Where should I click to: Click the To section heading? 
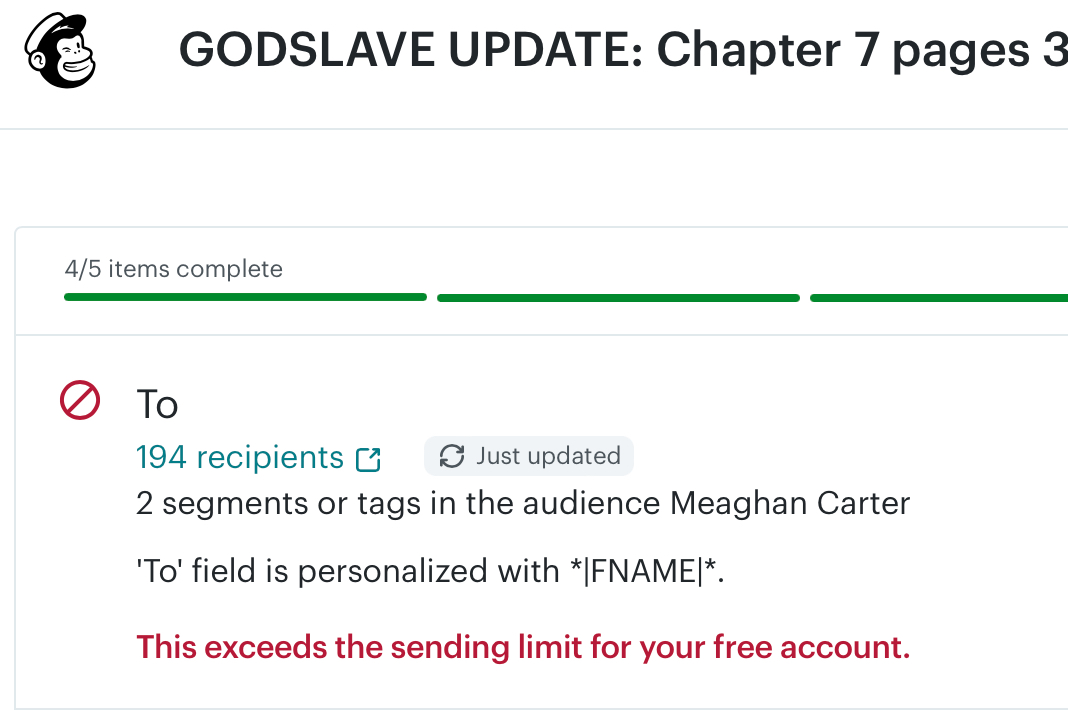157,405
